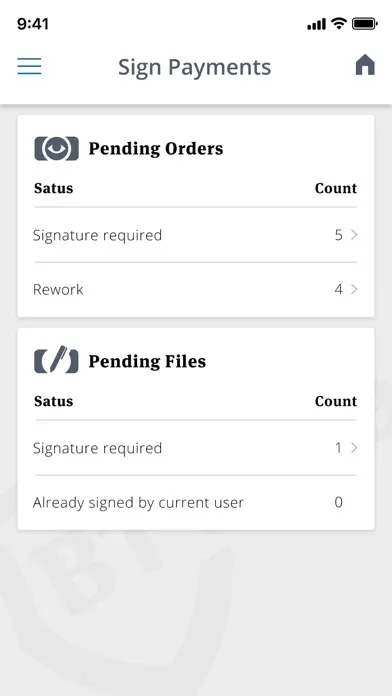
Task: Tap the battery status icon
Action: [364, 24]
